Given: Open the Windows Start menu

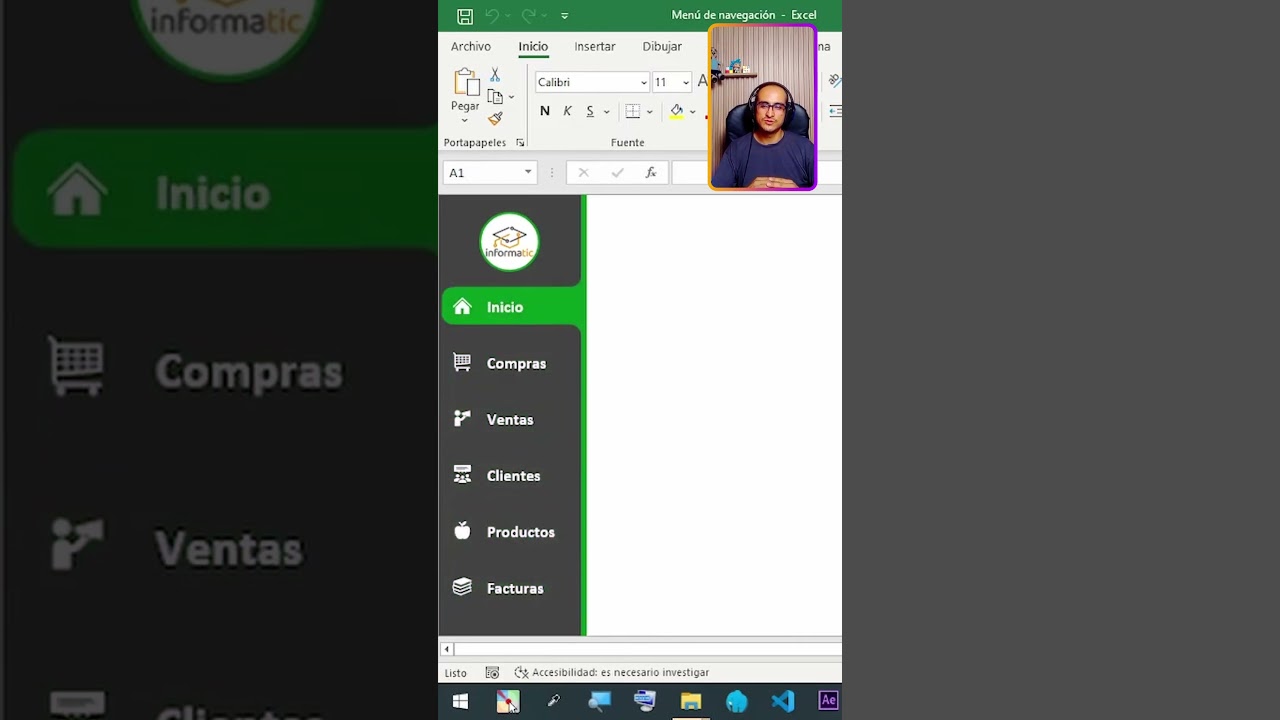Looking at the screenshot, I should tap(460, 702).
